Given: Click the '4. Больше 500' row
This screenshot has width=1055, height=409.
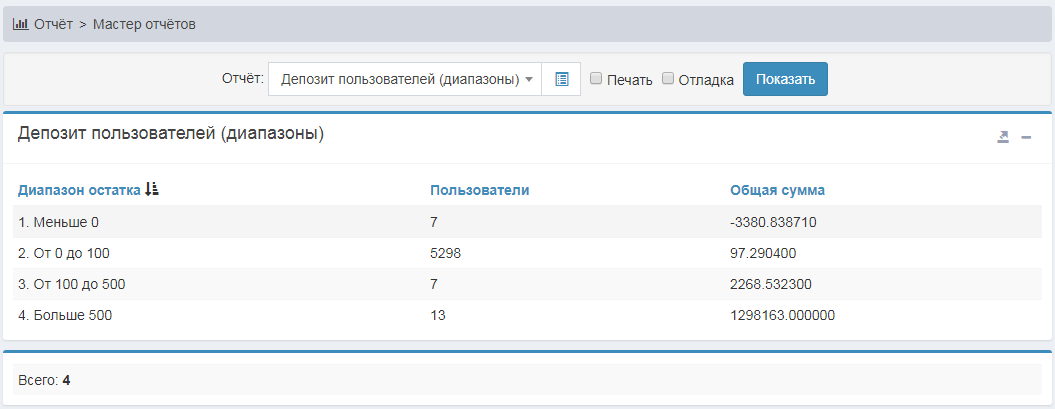Looking at the screenshot, I should coord(65,315).
